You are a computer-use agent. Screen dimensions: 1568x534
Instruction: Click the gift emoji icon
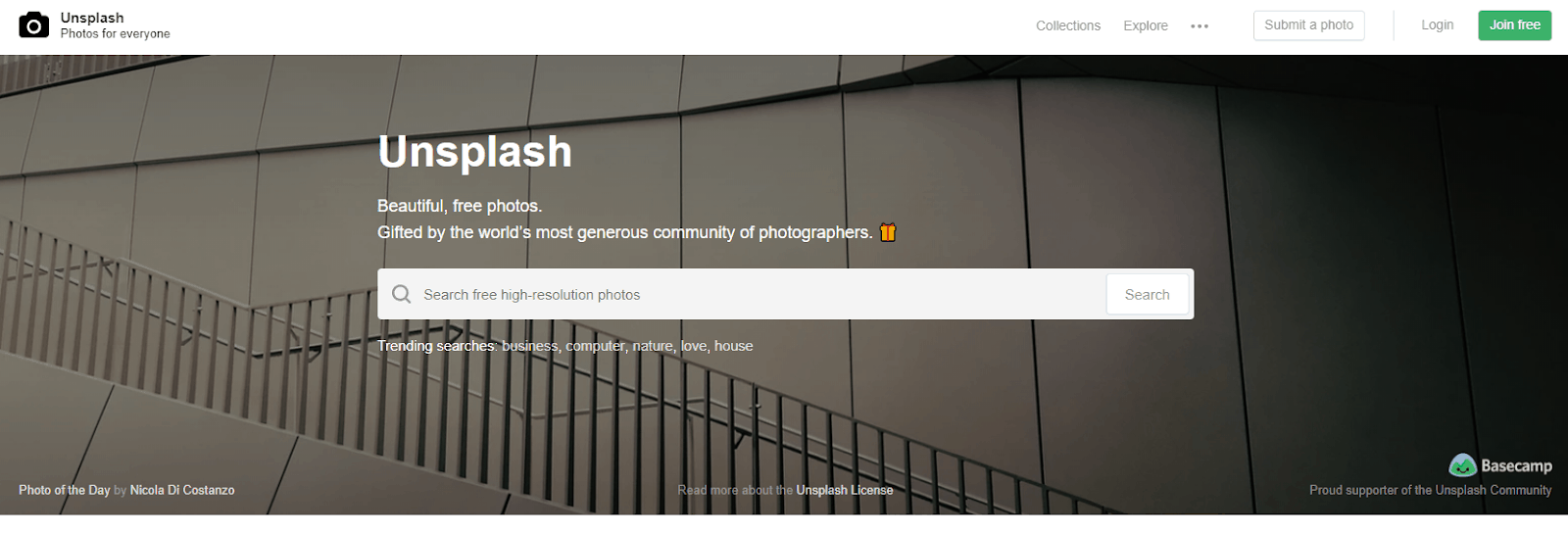coord(888,232)
